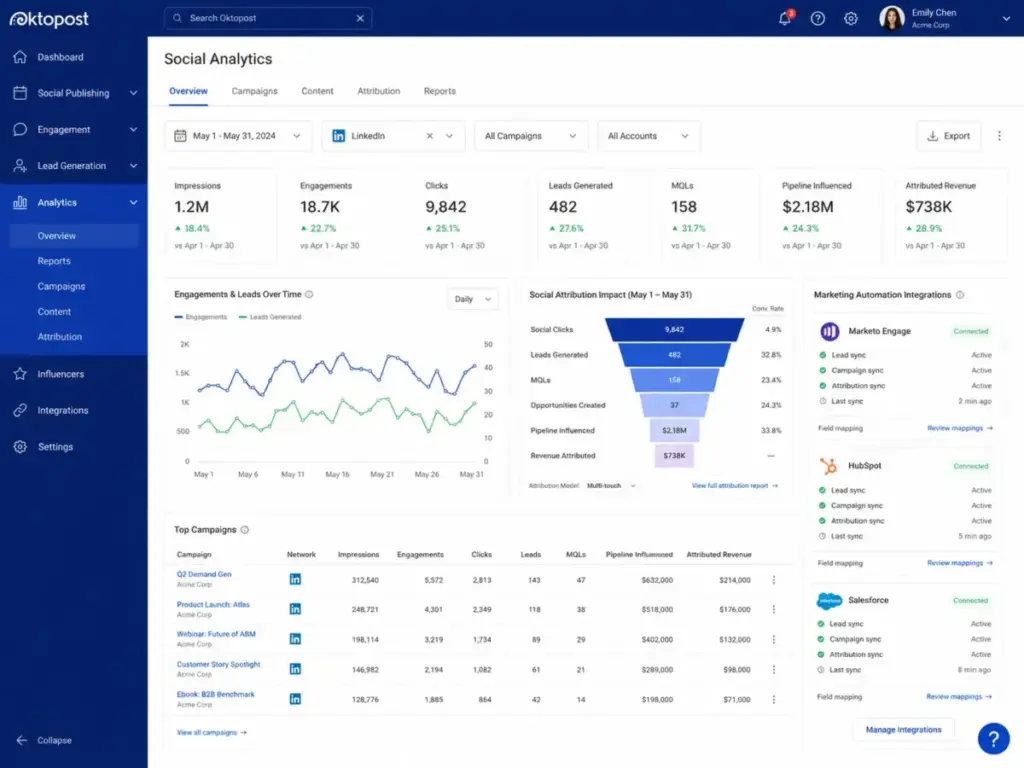Image resolution: width=1024 pixels, height=768 pixels.
Task: Switch to the Reports tab
Action: point(440,91)
